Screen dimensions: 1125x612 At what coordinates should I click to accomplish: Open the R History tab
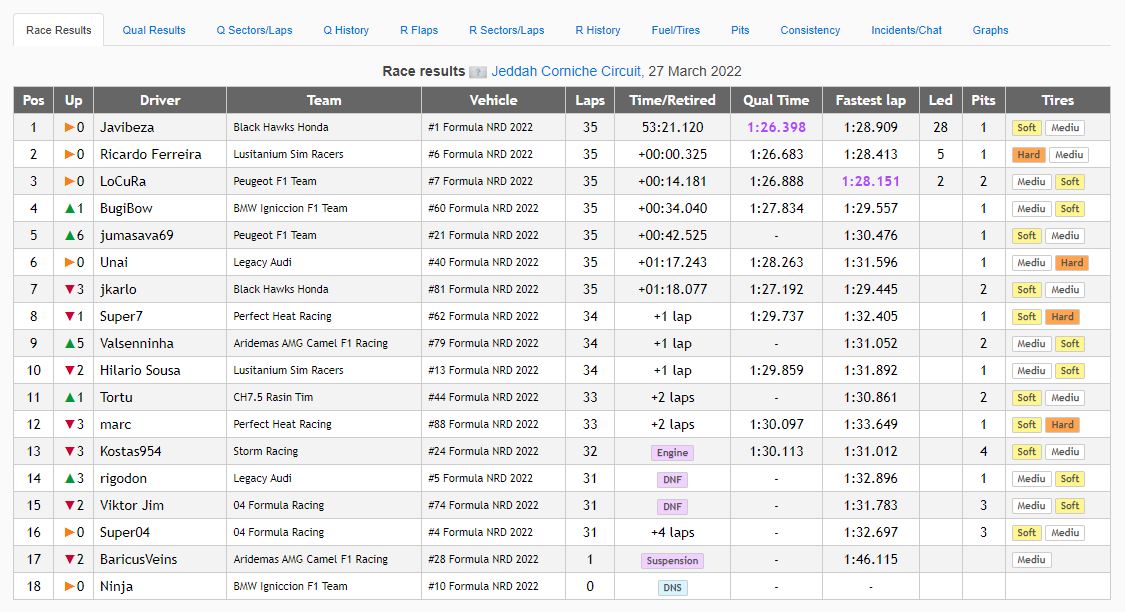tap(598, 30)
